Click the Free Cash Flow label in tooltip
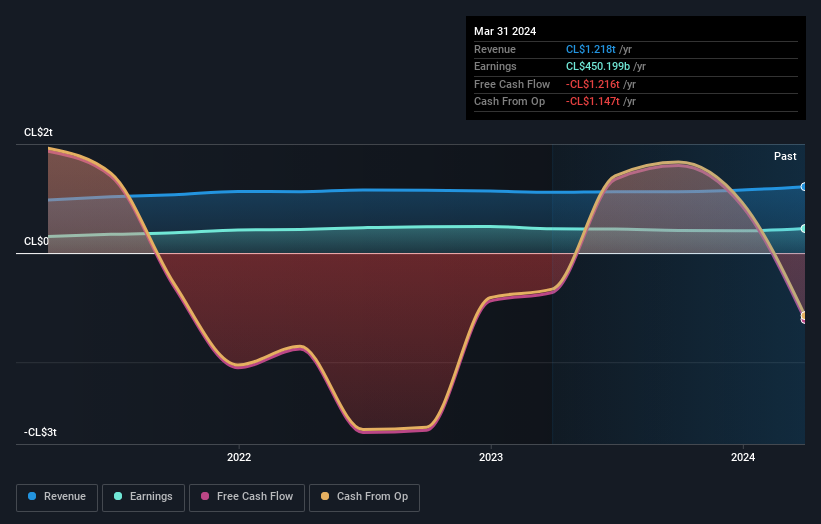821x524 pixels. tap(512, 84)
